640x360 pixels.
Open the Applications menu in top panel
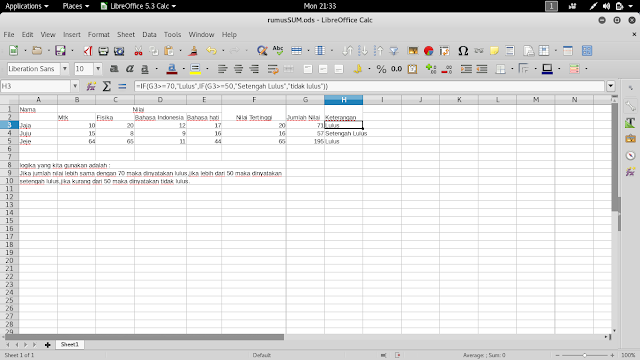[27, 6]
